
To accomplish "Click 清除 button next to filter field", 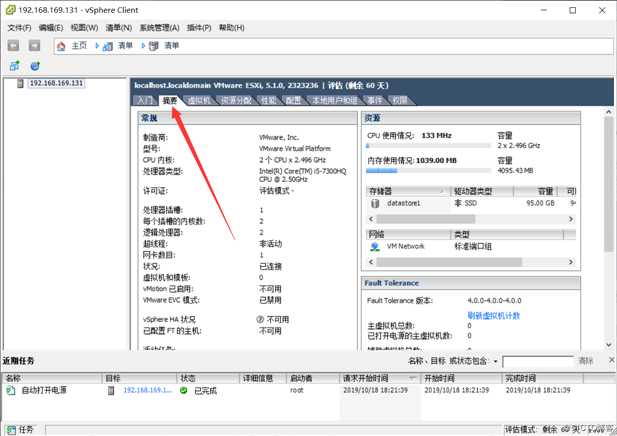I will coord(586,360).
